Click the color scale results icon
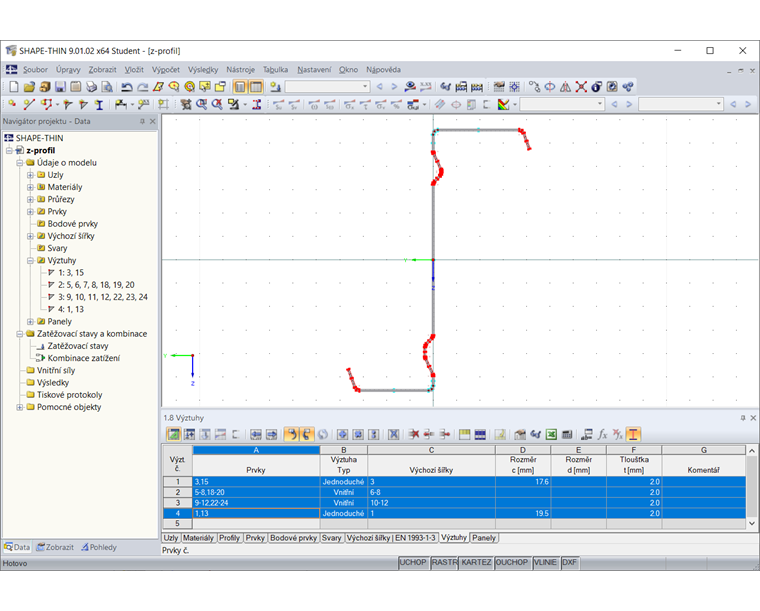The height and width of the screenshot is (611, 760). (x=504, y=104)
